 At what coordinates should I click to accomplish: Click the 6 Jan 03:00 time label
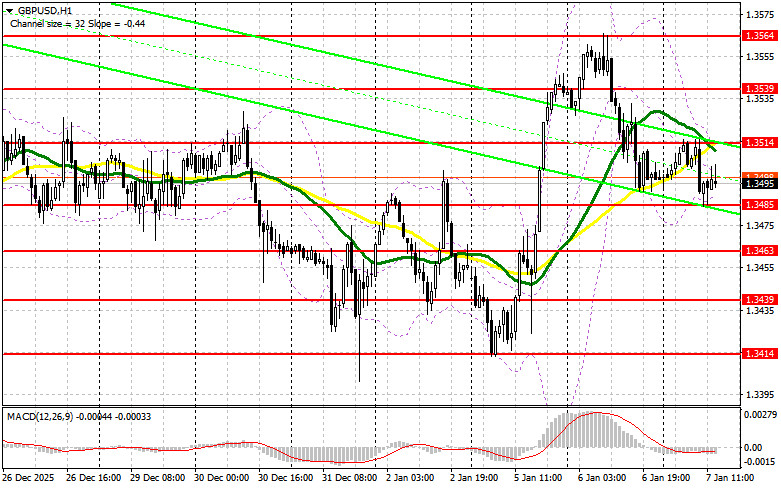tap(602, 478)
